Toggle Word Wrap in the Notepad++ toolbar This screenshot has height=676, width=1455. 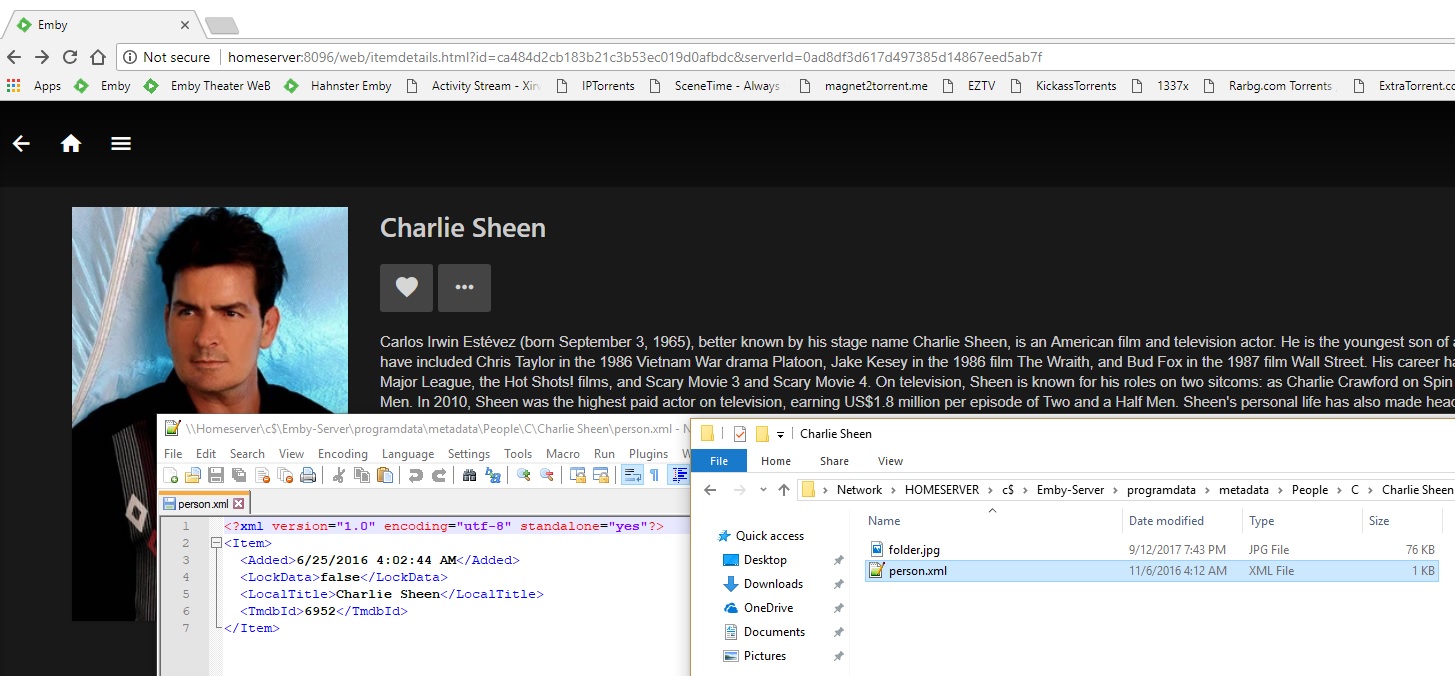pyautogui.click(x=632, y=475)
